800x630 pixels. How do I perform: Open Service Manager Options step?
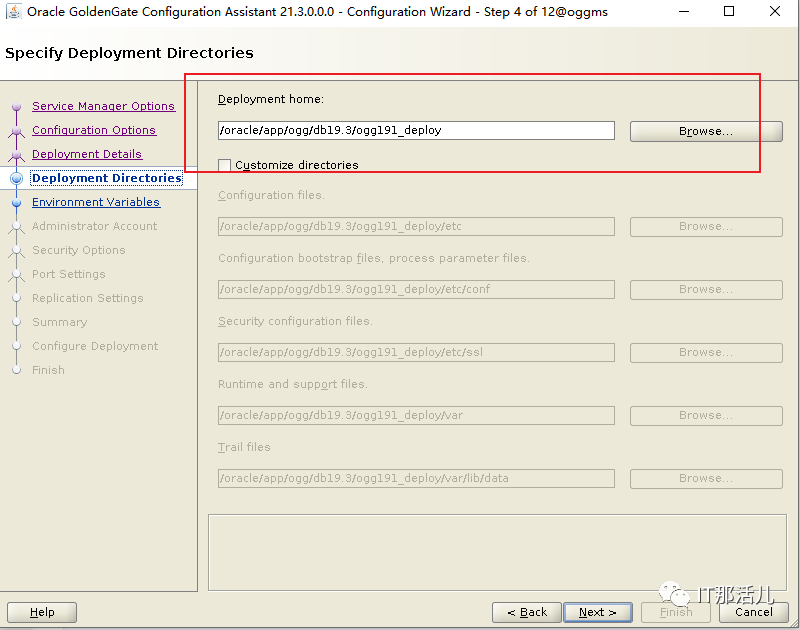point(104,106)
